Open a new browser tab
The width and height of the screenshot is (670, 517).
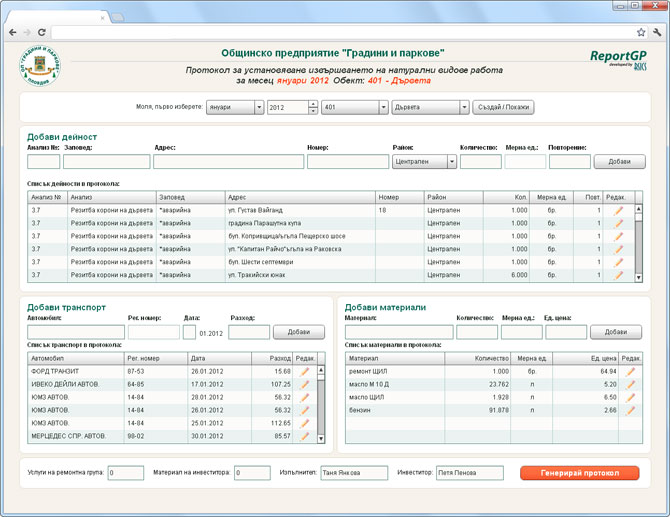click(x=118, y=18)
